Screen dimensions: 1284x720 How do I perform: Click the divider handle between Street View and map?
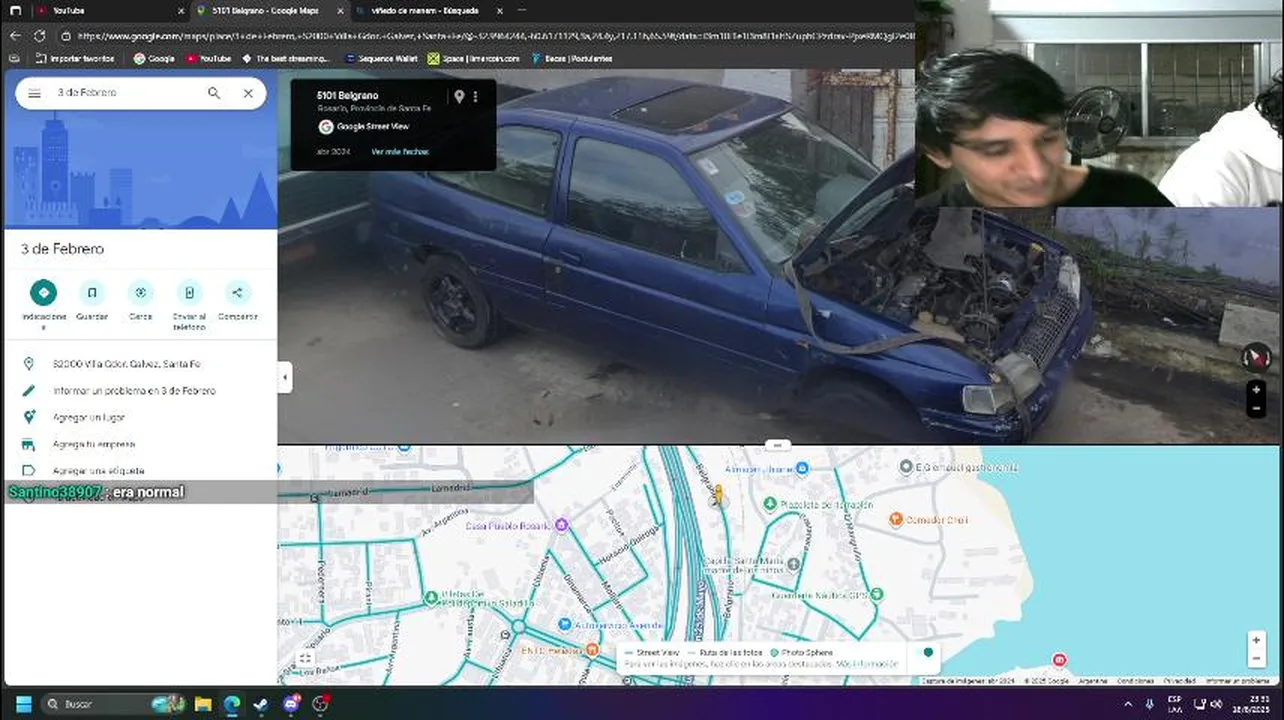(x=778, y=445)
